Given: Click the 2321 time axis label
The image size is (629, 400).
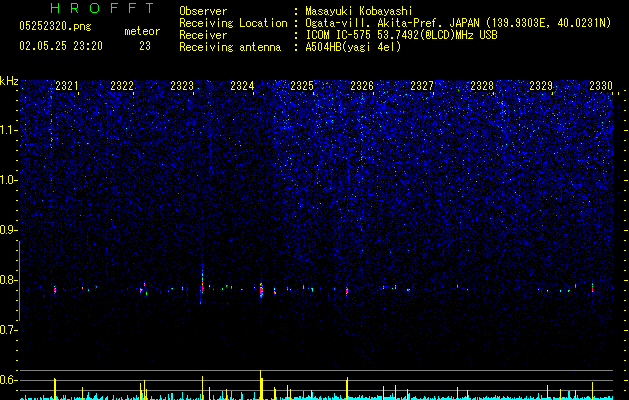Looking at the screenshot, I should pos(67,86).
